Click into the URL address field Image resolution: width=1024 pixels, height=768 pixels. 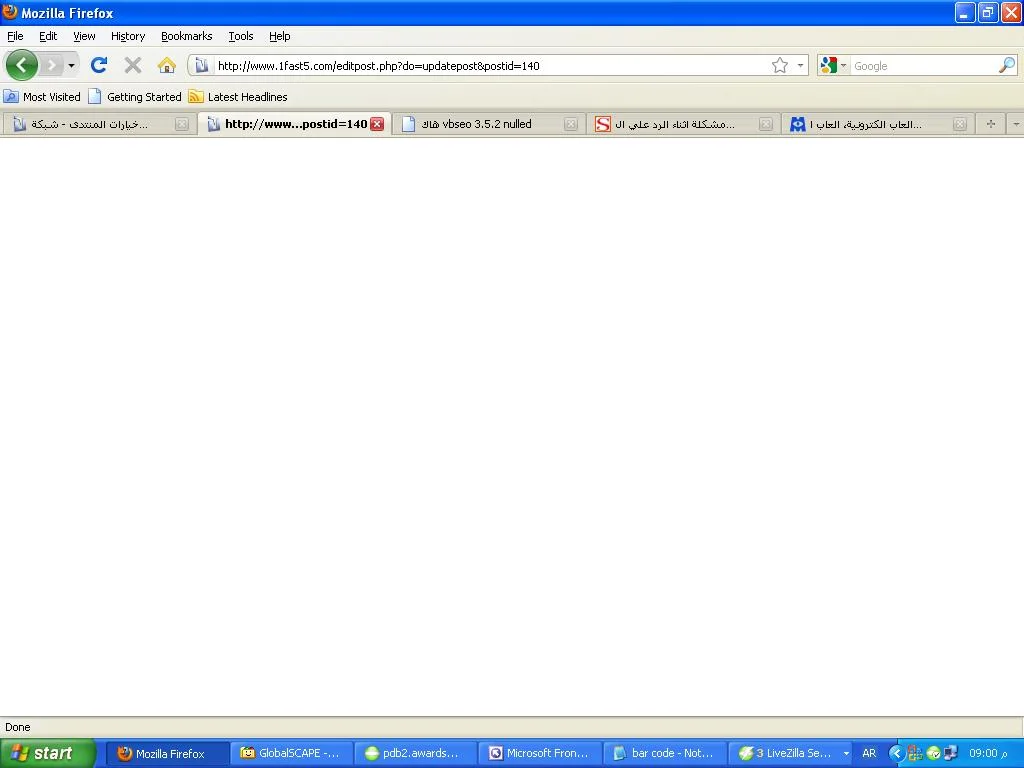[480, 65]
